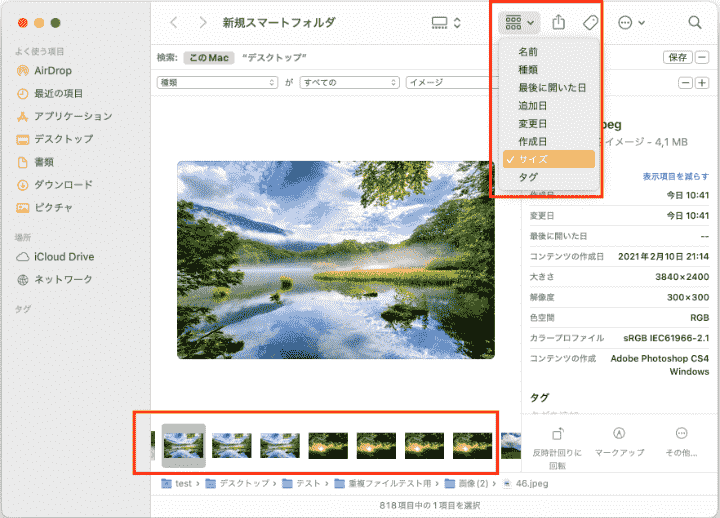Click the 保存 button
720x518 pixels.
point(678,57)
